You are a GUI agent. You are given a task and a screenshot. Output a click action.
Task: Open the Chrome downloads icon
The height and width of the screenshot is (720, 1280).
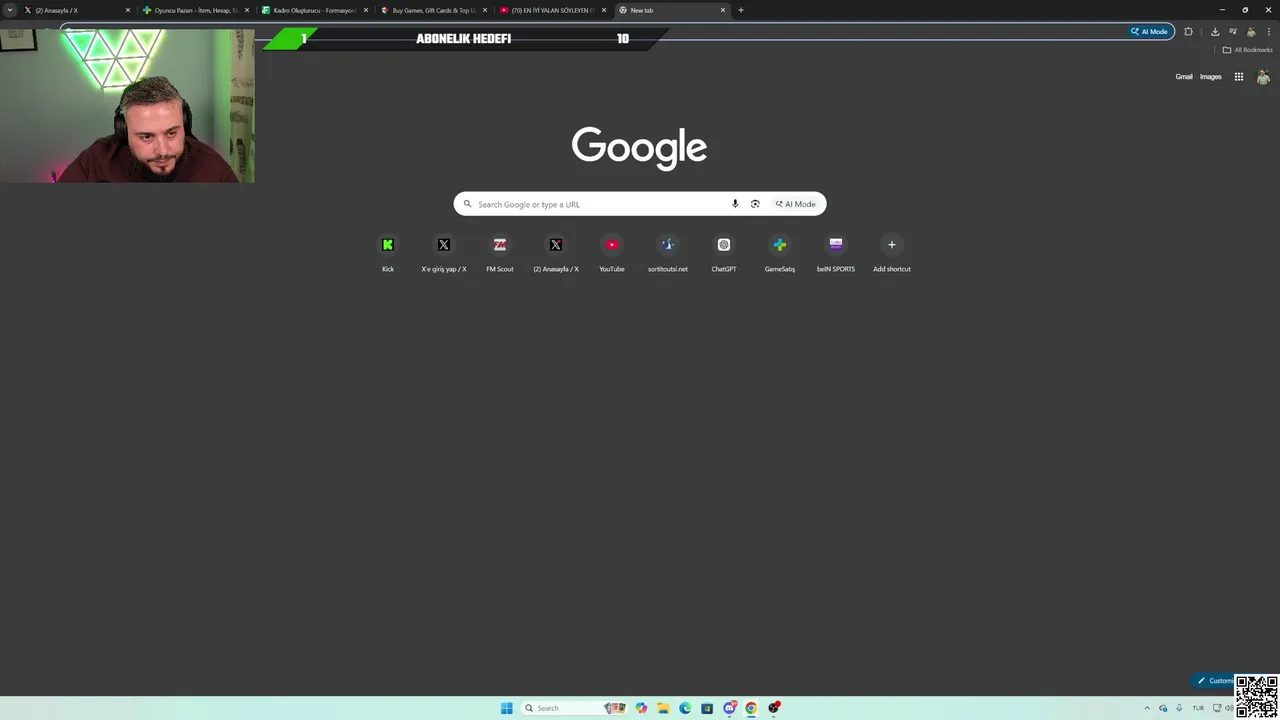point(1215,31)
